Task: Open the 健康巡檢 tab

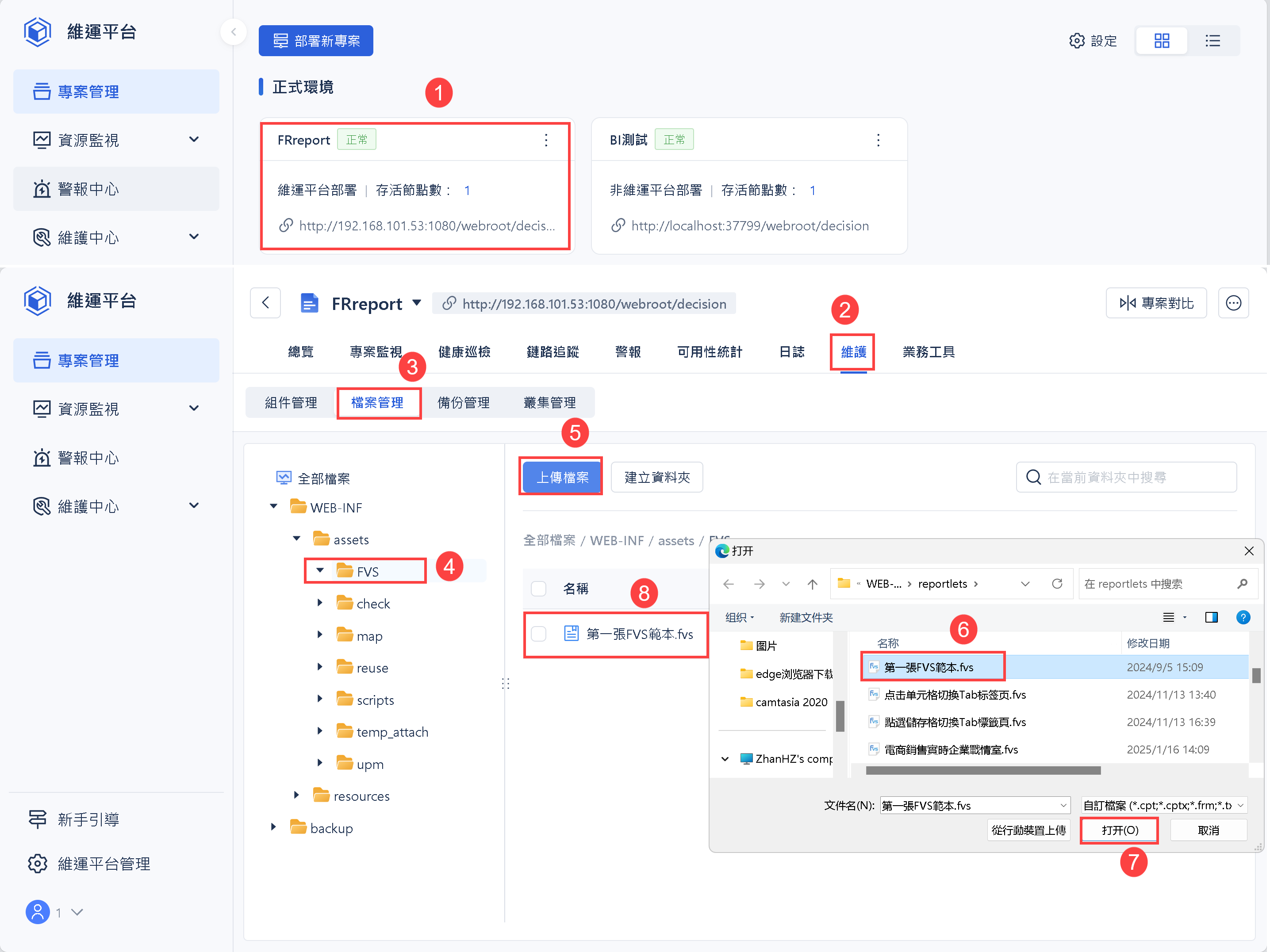Action: [x=464, y=352]
